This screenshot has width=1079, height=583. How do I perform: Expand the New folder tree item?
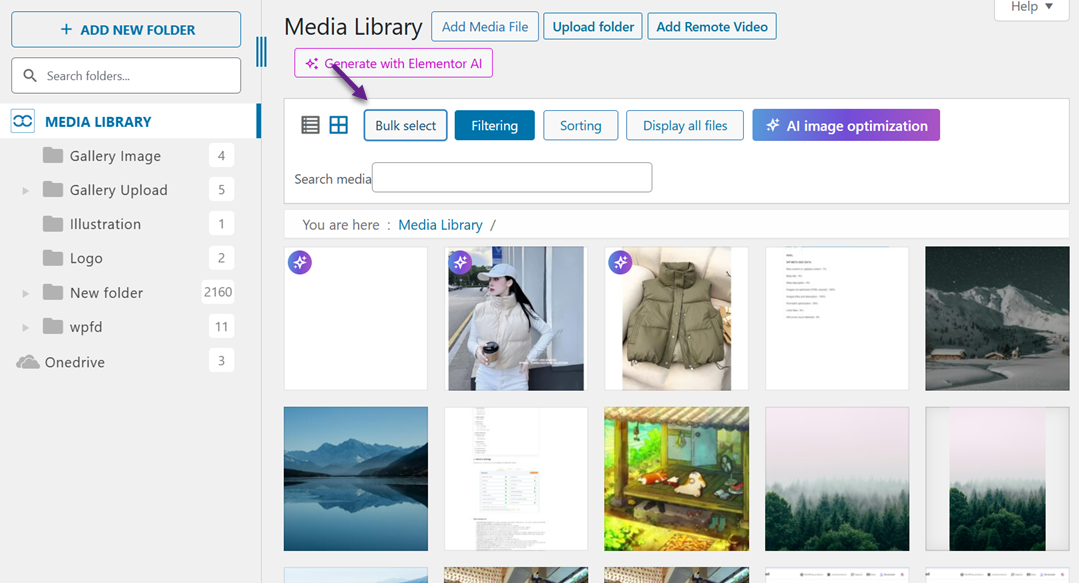click(x=24, y=292)
